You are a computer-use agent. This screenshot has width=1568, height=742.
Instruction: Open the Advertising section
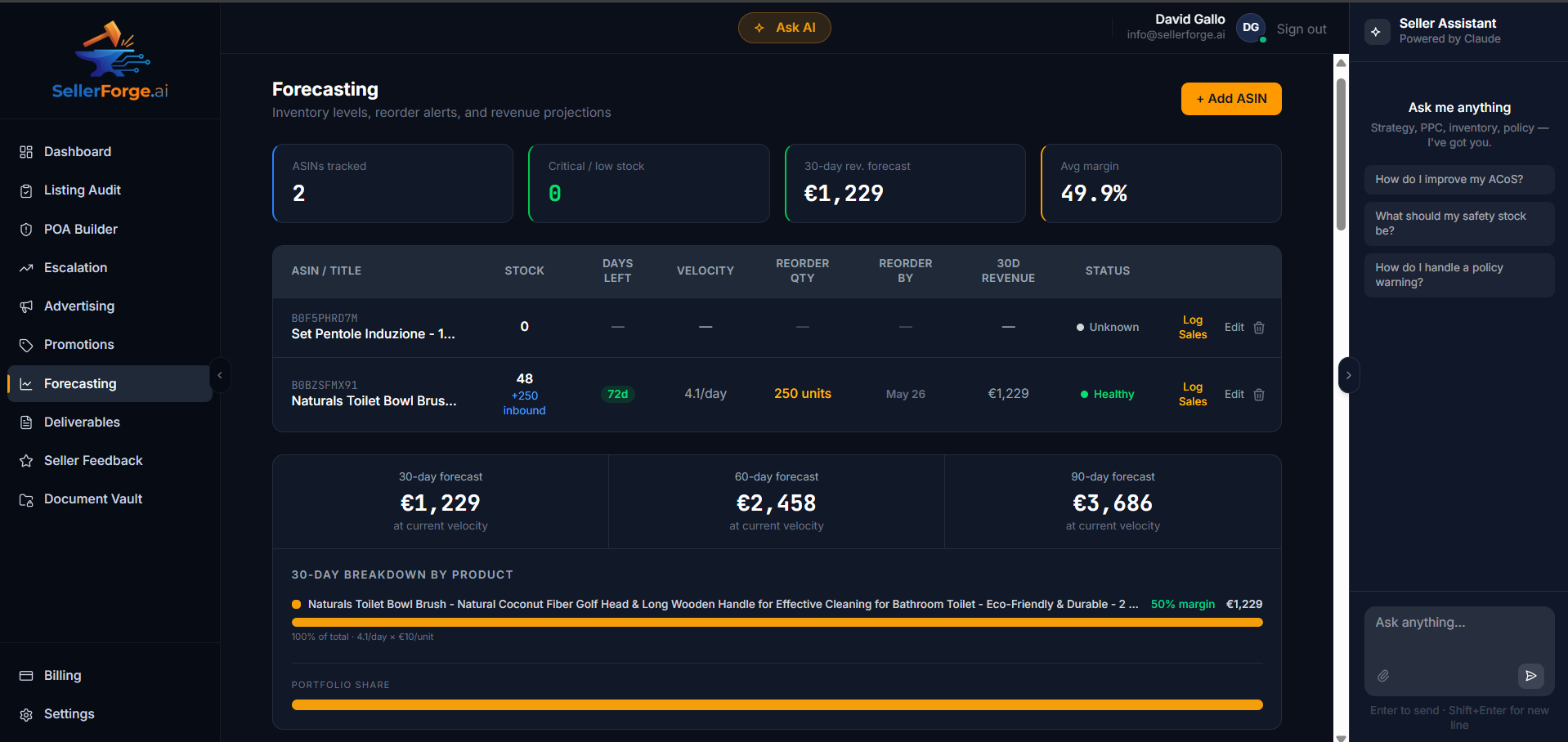[x=78, y=306]
